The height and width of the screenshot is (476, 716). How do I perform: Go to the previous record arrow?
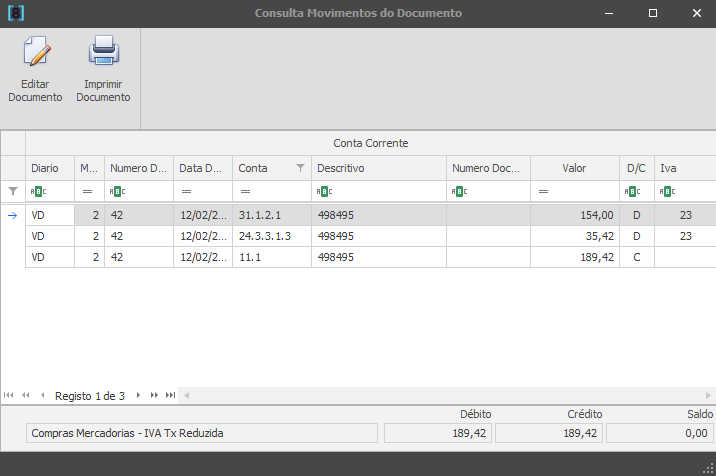[41, 396]
